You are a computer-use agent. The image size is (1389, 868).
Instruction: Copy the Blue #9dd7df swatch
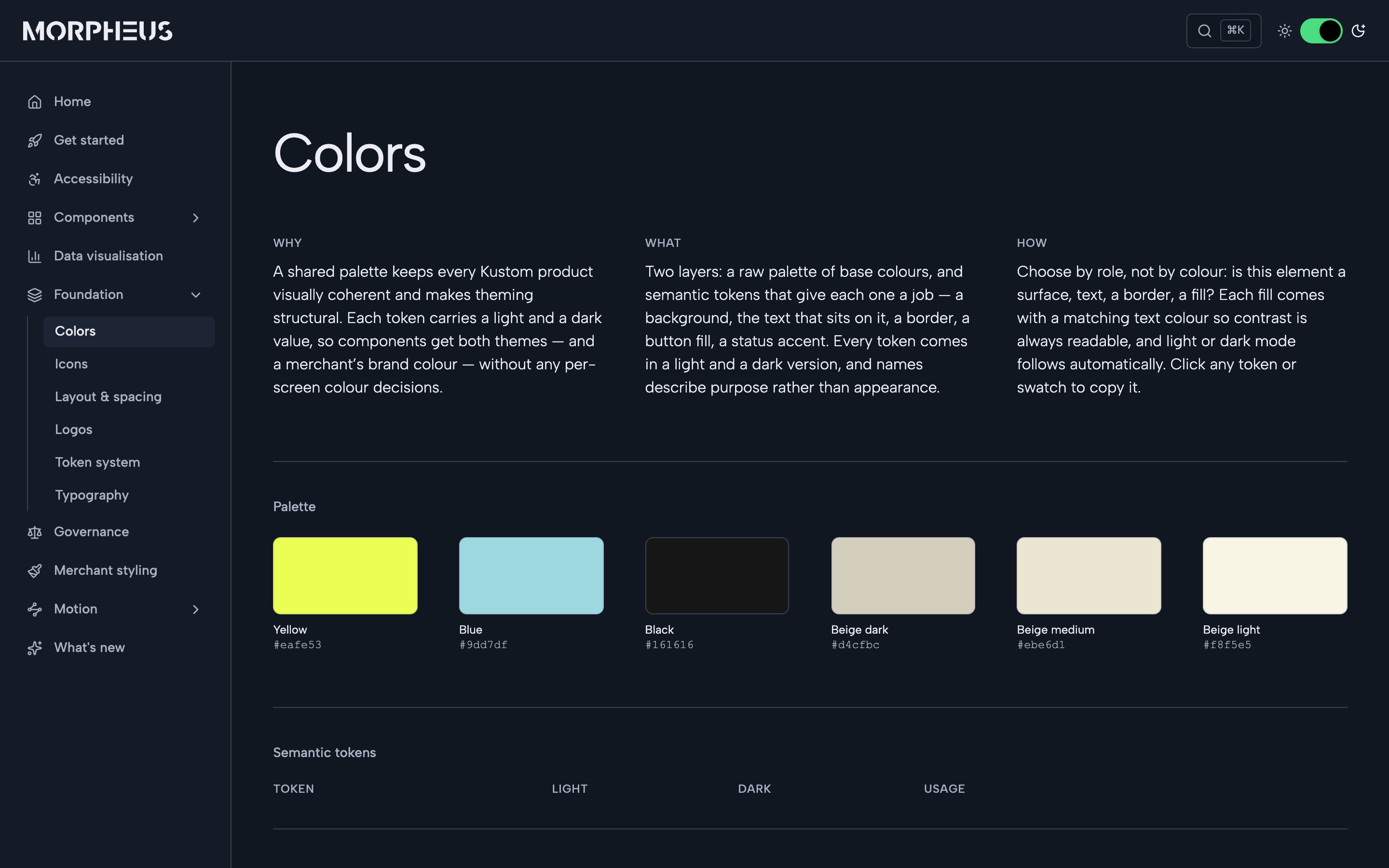531,575
